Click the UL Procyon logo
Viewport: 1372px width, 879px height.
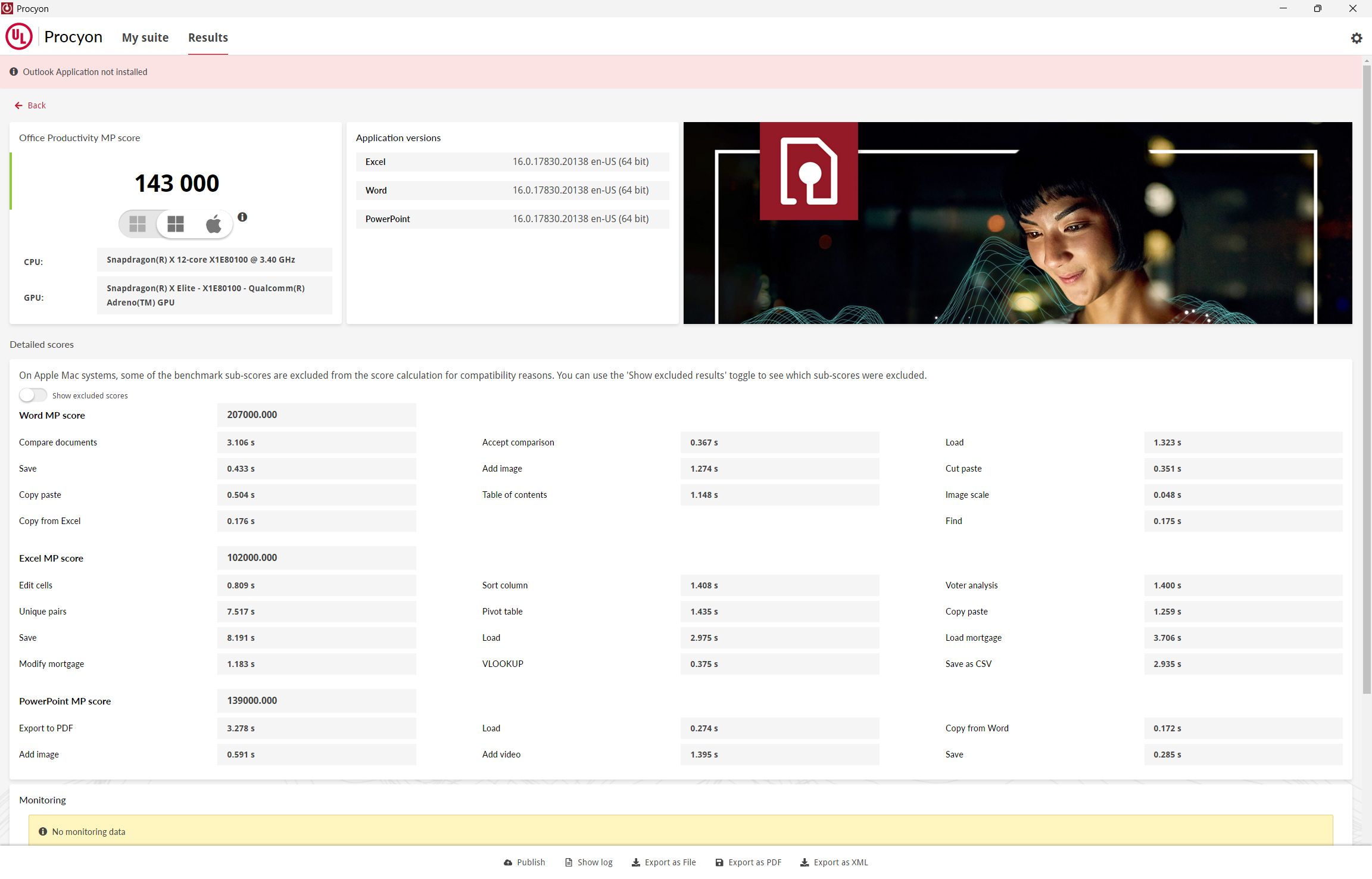(x=19, y=37)
